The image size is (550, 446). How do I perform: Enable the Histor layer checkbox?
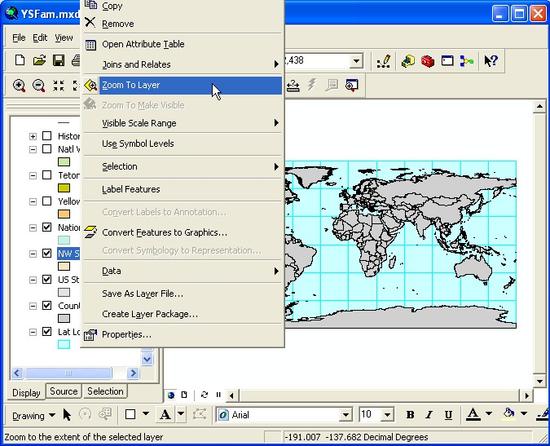click(x=47, y=136)
